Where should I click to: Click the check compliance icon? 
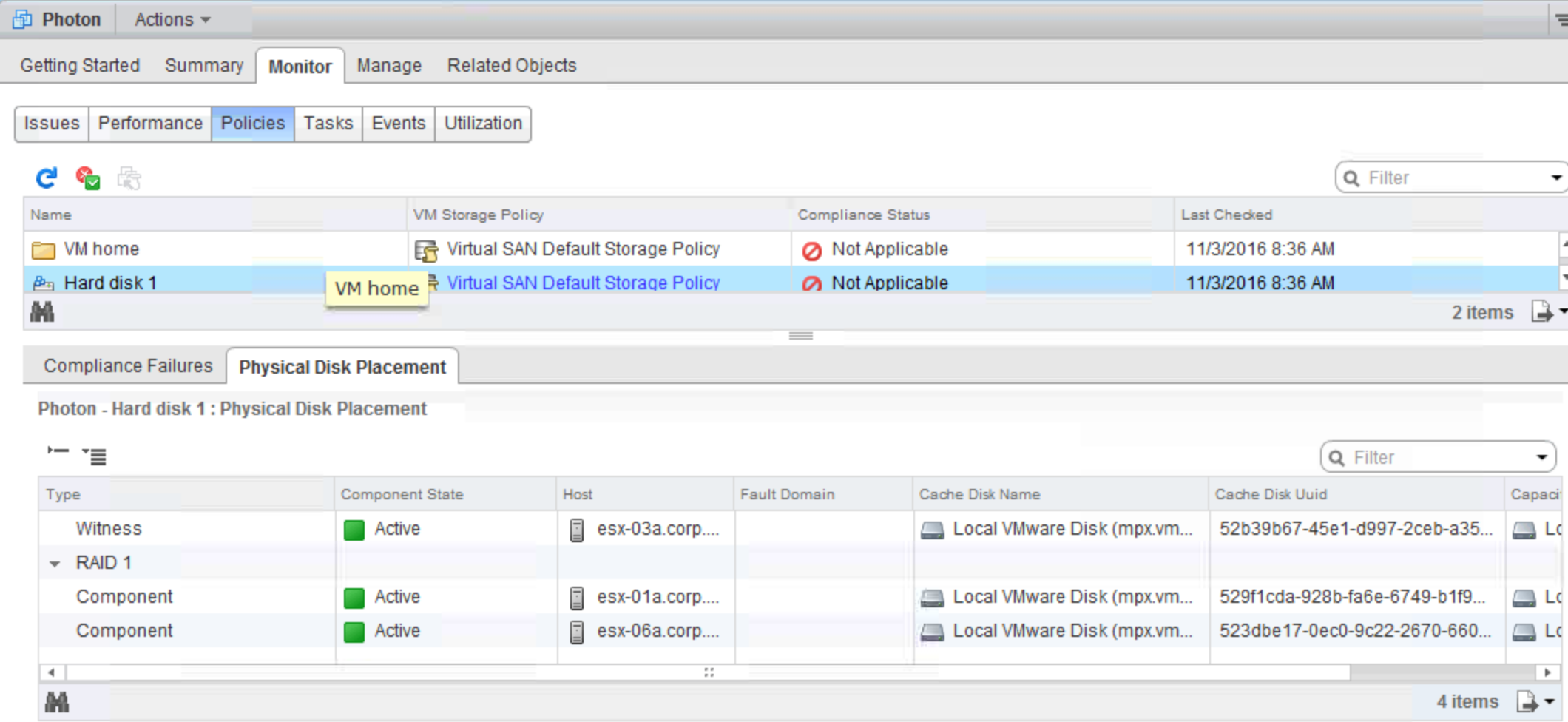(88, 178)
